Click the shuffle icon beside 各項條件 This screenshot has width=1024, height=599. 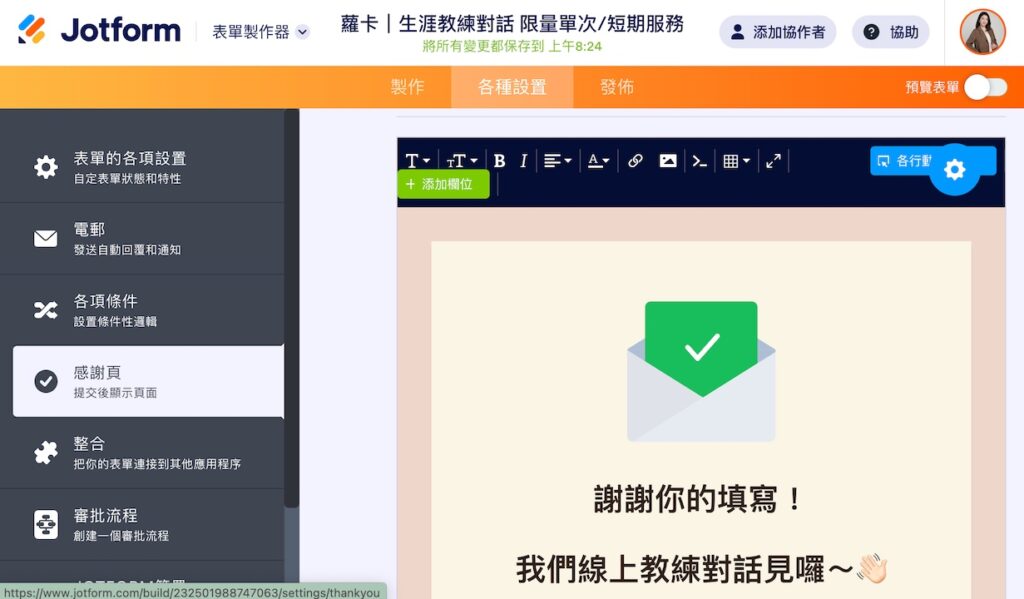(x=46, y=310)
